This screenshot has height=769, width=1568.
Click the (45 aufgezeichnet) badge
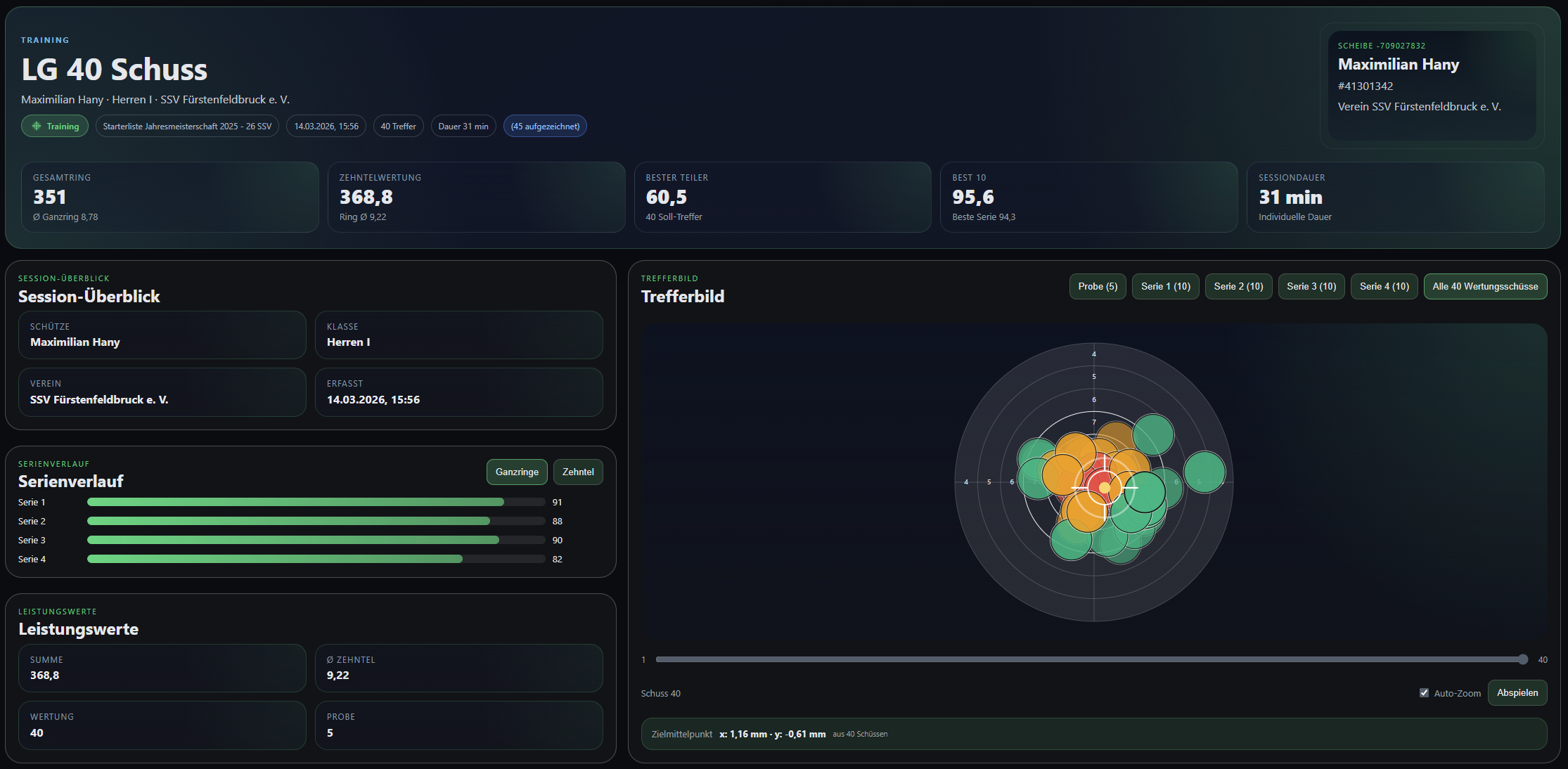(545, 127)
